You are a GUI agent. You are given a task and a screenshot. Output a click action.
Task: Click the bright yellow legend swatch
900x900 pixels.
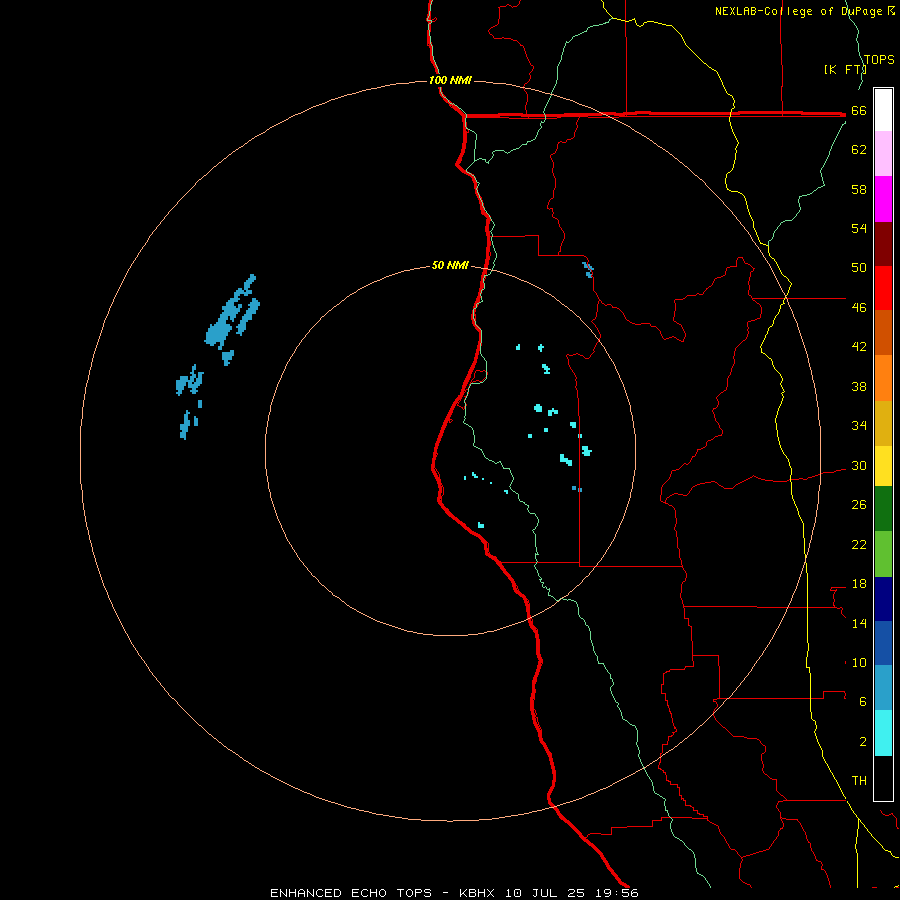[883, 466]
